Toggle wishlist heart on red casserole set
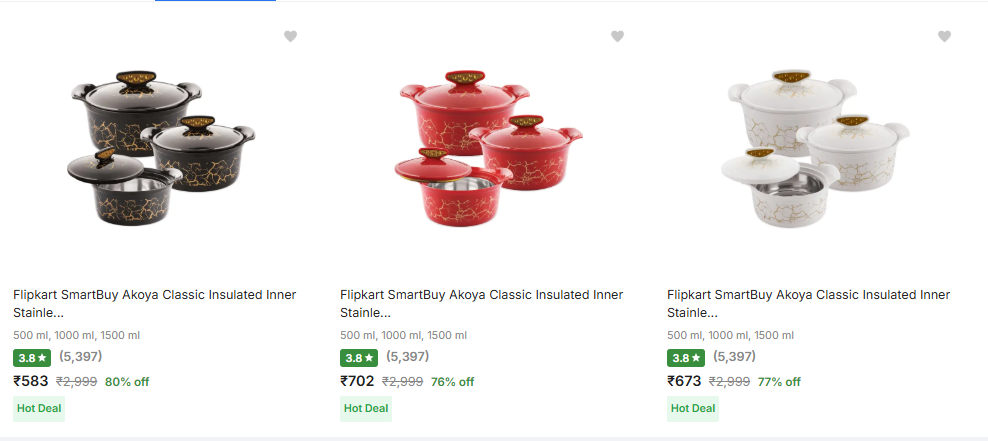Viewport: 988px width, 441px height. click(x=617, y=37)
